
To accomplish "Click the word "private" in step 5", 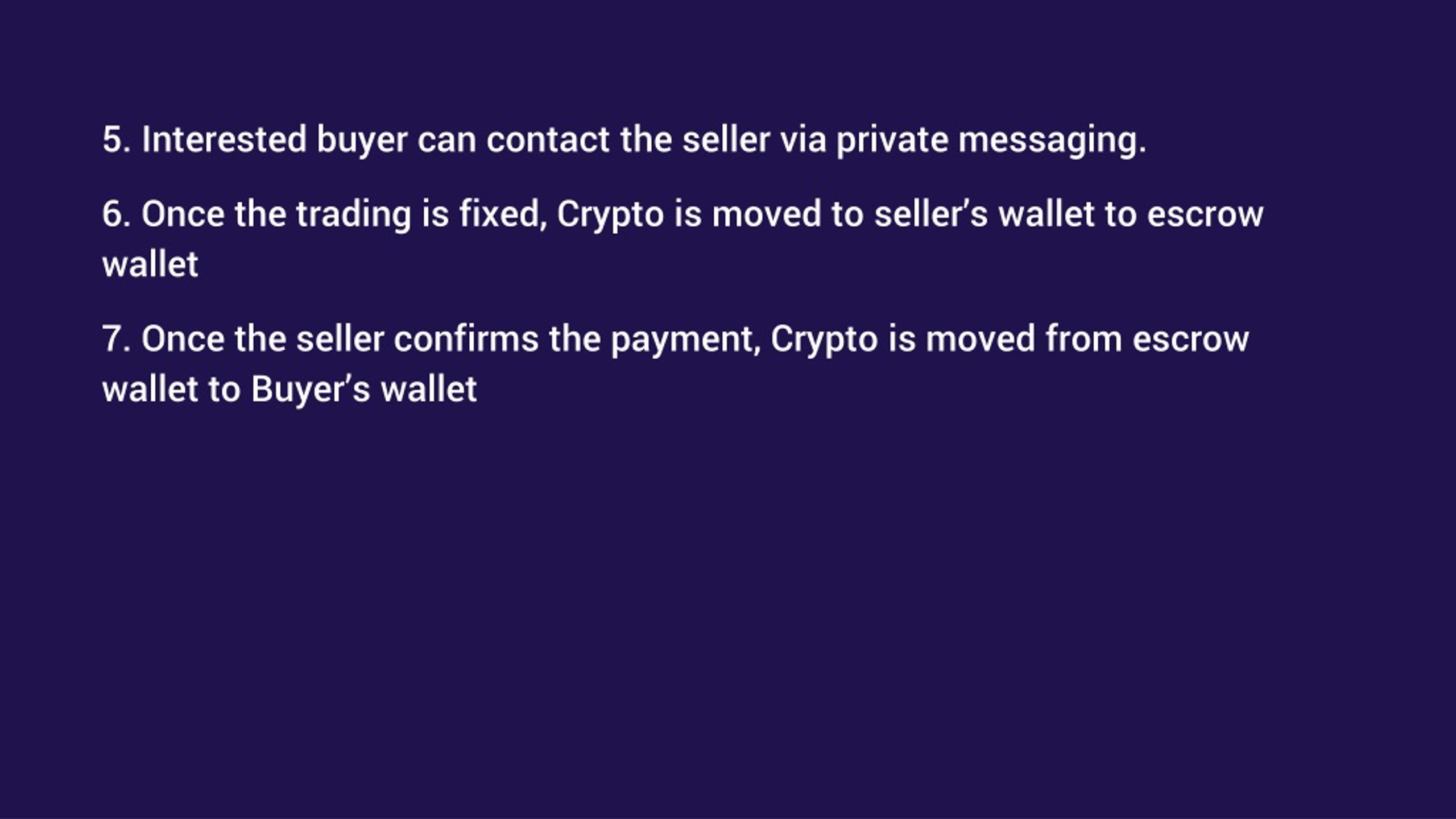I will [x=892, y=141].
